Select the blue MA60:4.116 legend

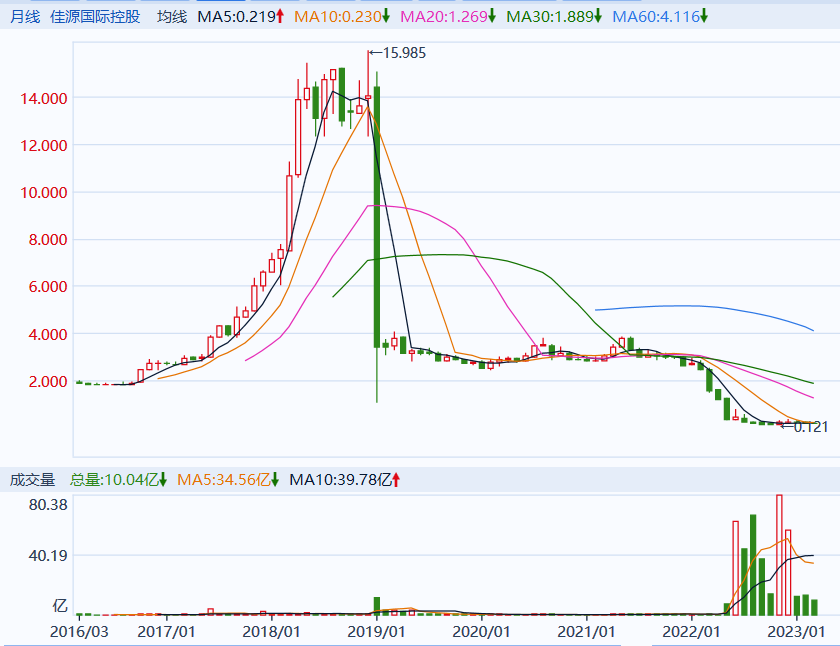click(654, 17)
